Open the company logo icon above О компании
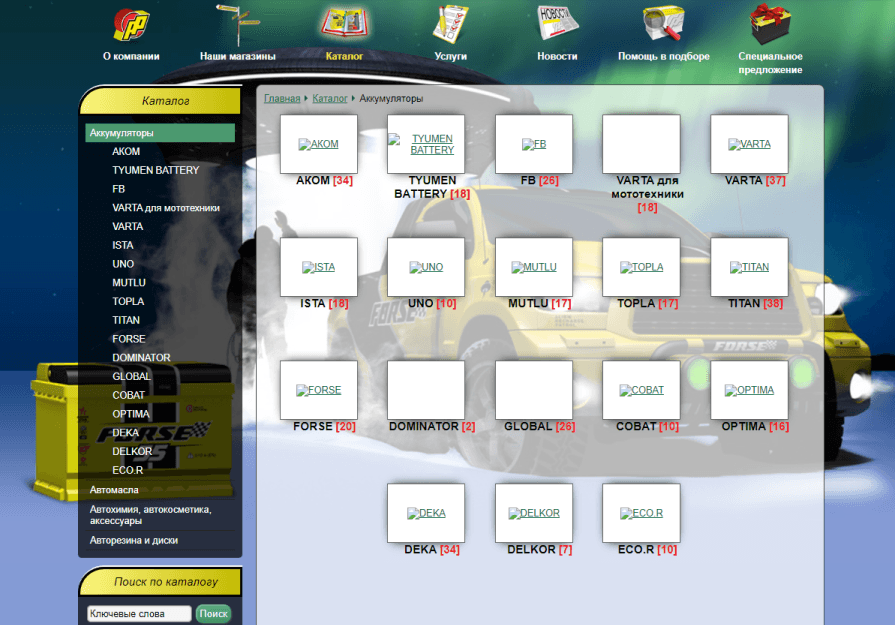895x625 pixels. point(131,25)
